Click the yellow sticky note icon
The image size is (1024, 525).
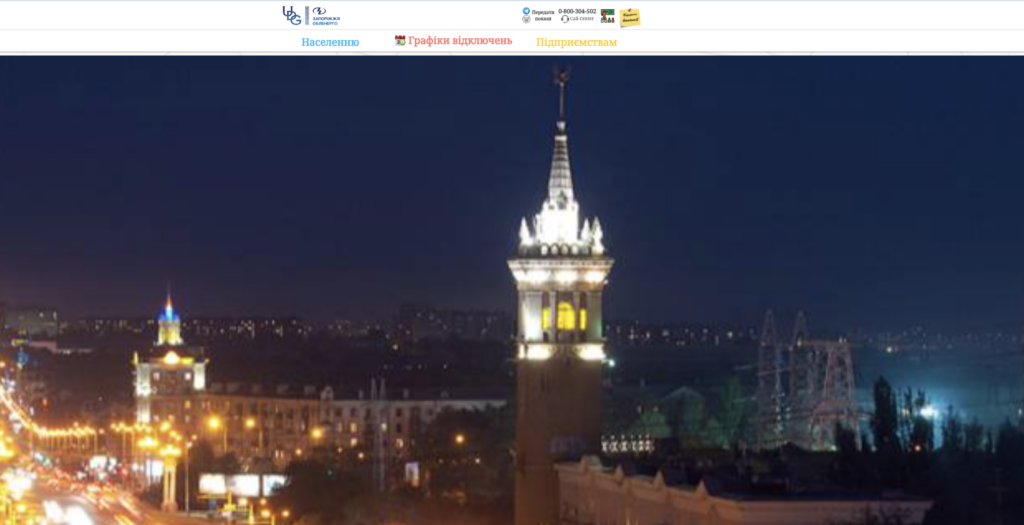coord(630,17)
